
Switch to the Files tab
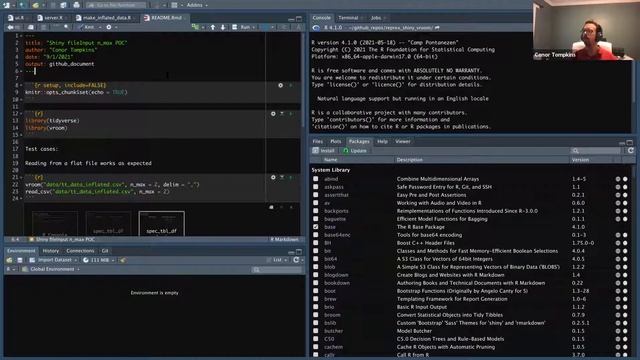click(318, 141)
